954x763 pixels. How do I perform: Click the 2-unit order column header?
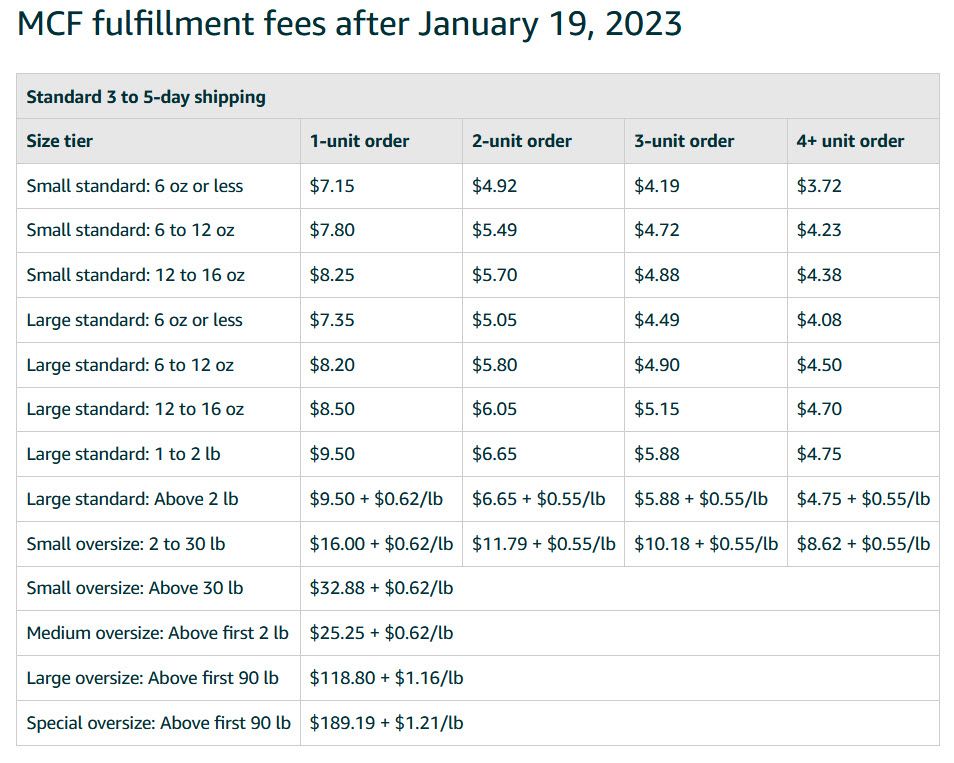pos(522,141)
